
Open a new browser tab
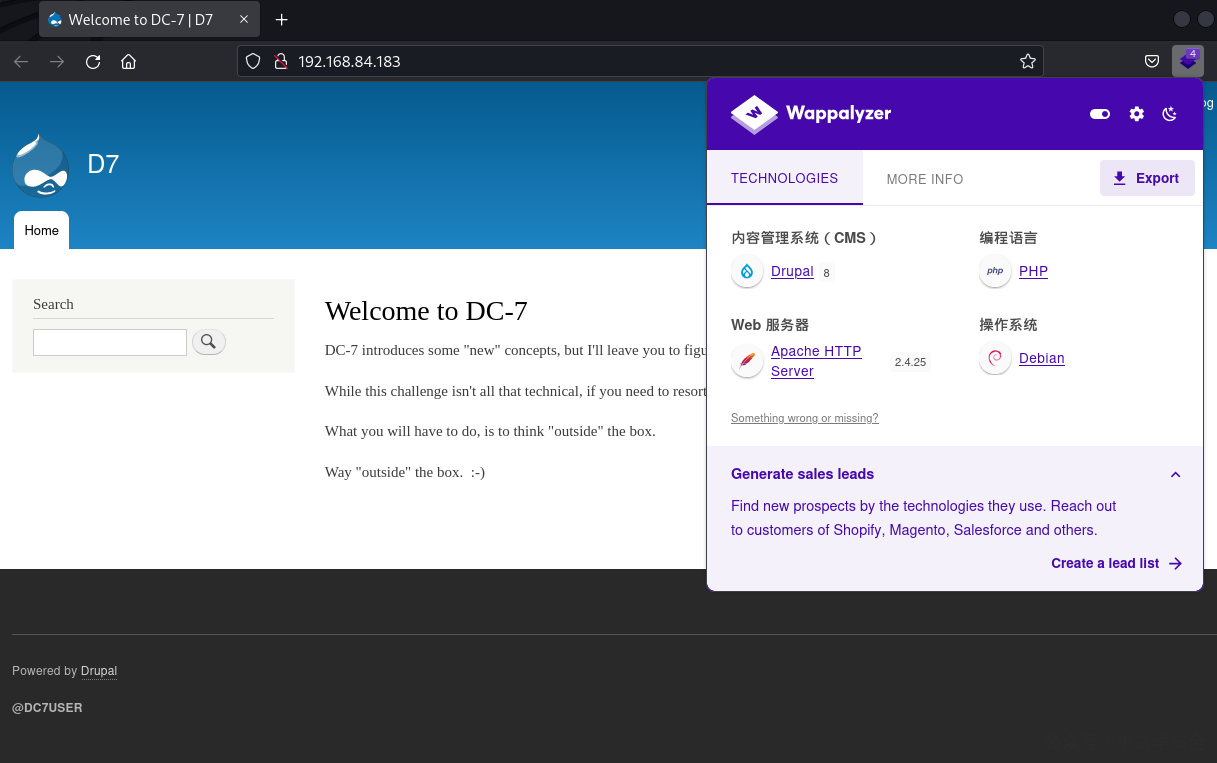281,19
